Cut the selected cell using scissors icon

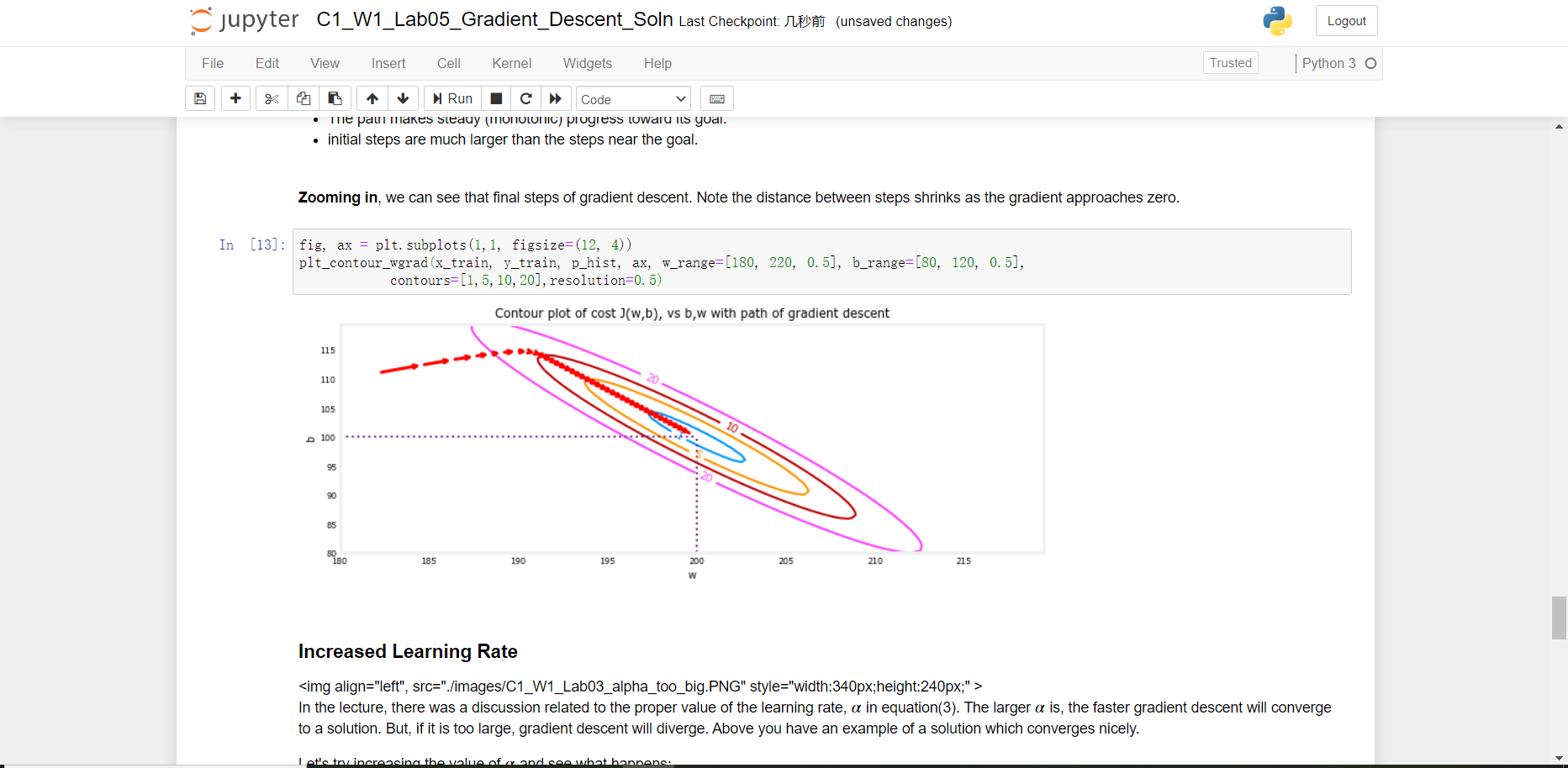pos(271,98)
